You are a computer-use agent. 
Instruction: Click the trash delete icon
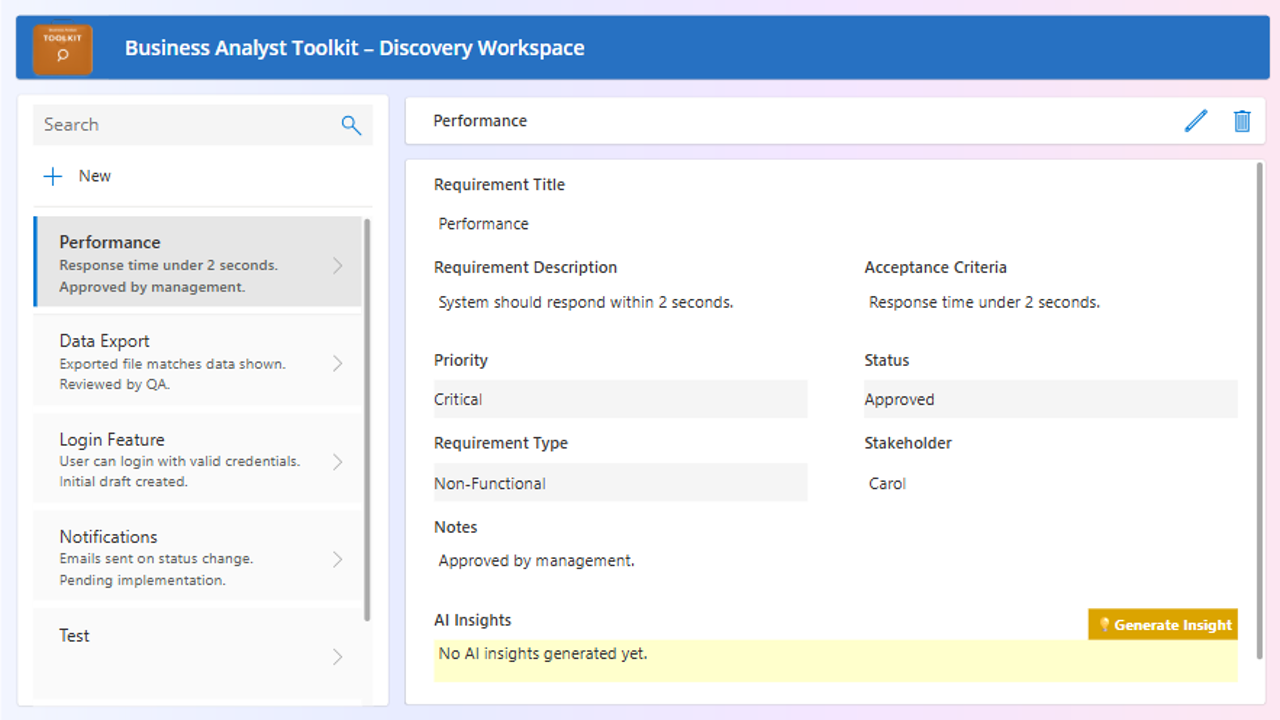[x=1242, y=121]
